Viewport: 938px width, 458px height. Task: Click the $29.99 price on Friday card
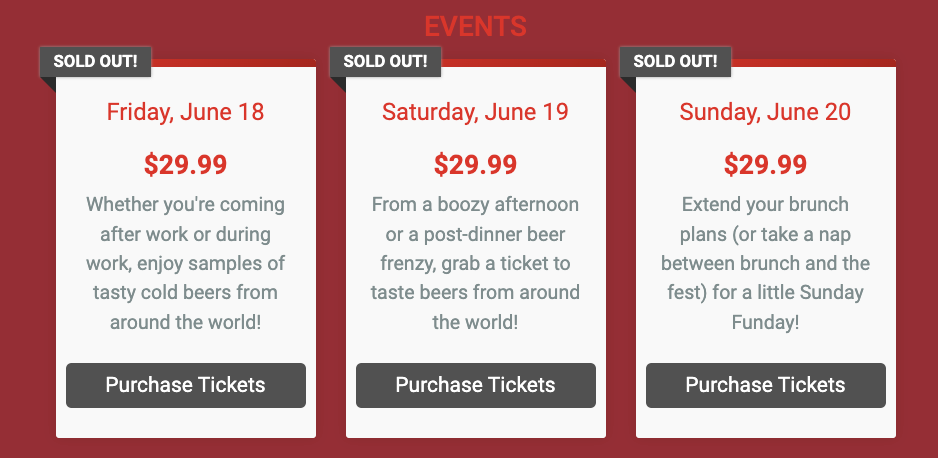[x=186, y=164]
